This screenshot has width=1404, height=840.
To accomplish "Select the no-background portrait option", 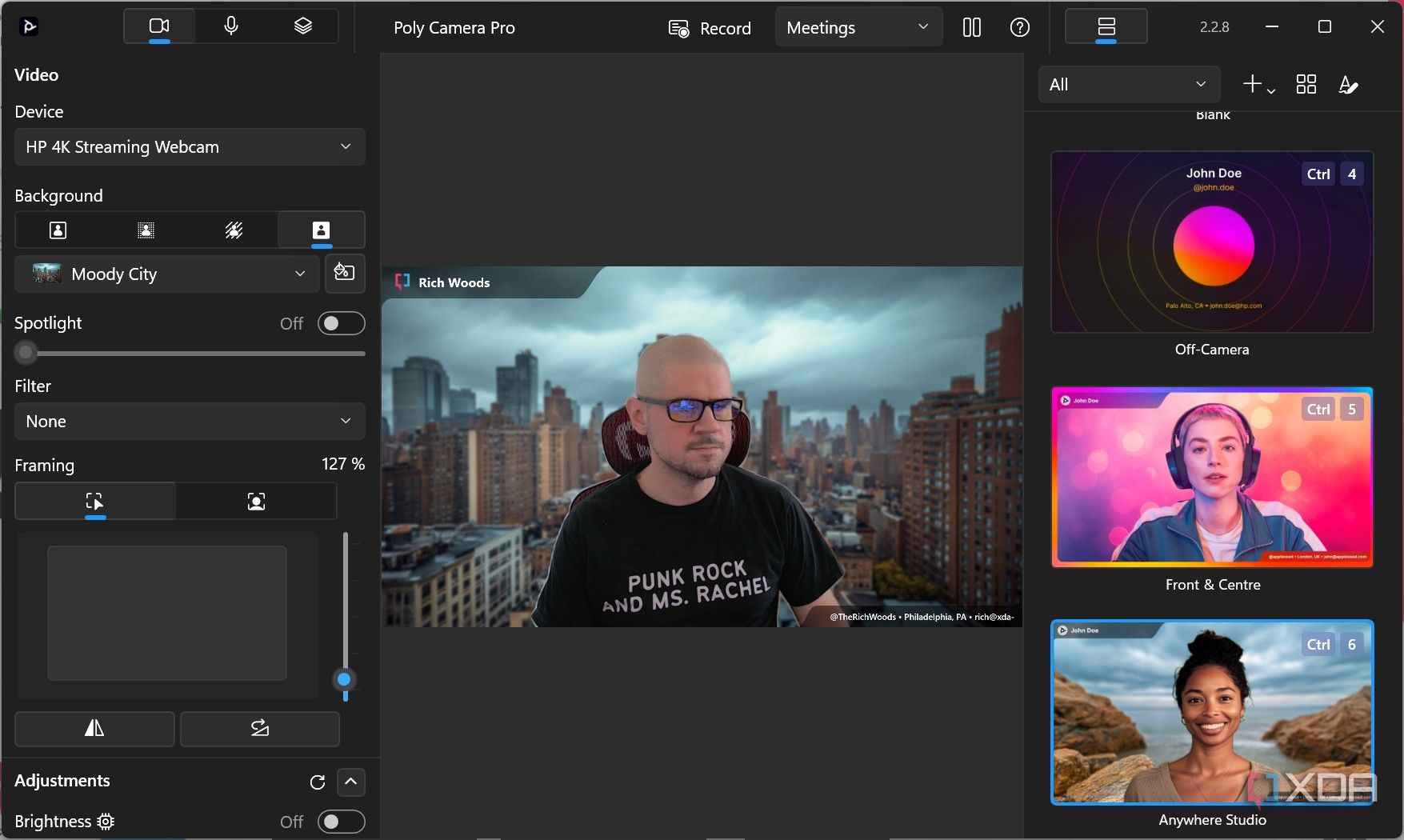I will tap(58, 230).
